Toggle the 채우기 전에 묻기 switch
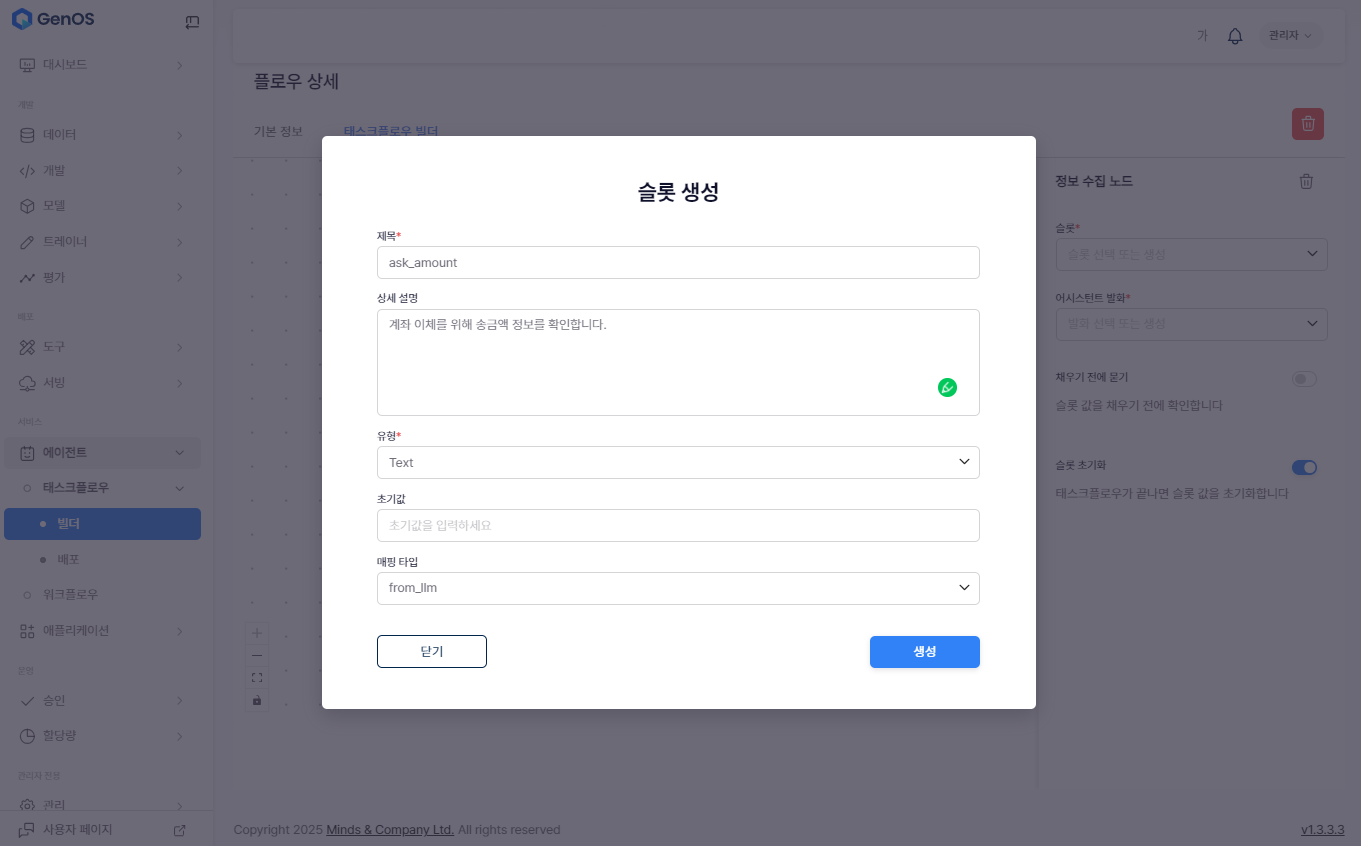 pos(1304,379)
